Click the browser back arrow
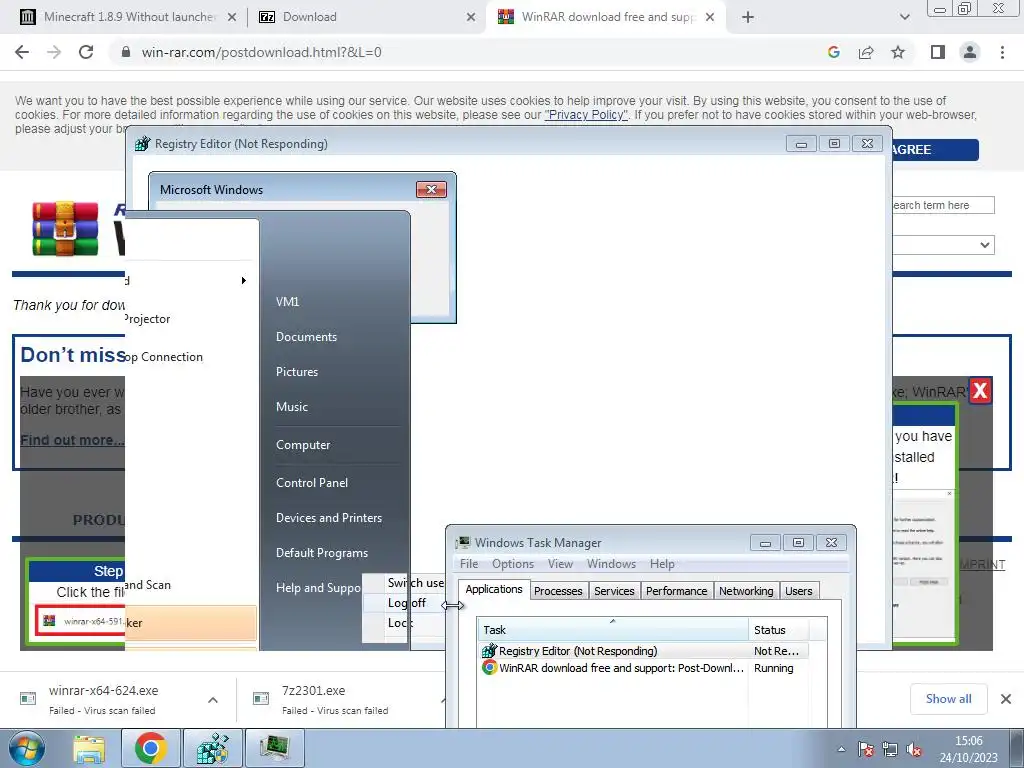The height and width of the screenshot is (768, 1024). coord(22,52)
